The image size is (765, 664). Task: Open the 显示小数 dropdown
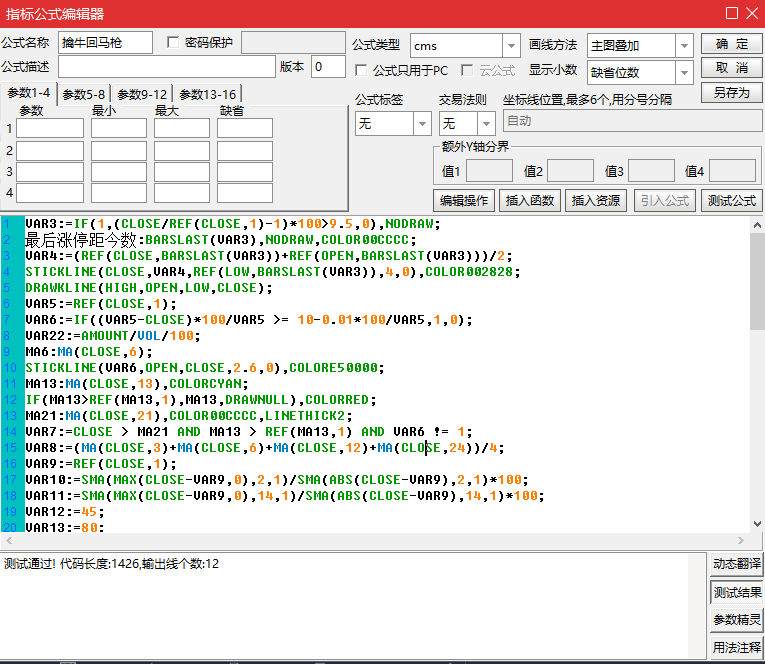tap(684, 72)
